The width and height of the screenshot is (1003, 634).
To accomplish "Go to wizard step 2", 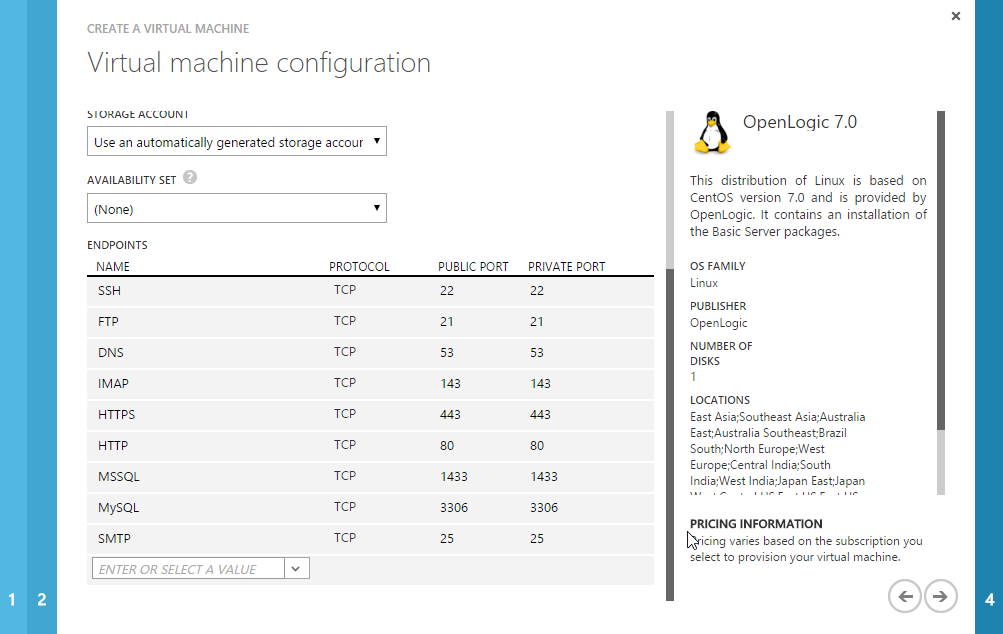I will click(42, 600).
